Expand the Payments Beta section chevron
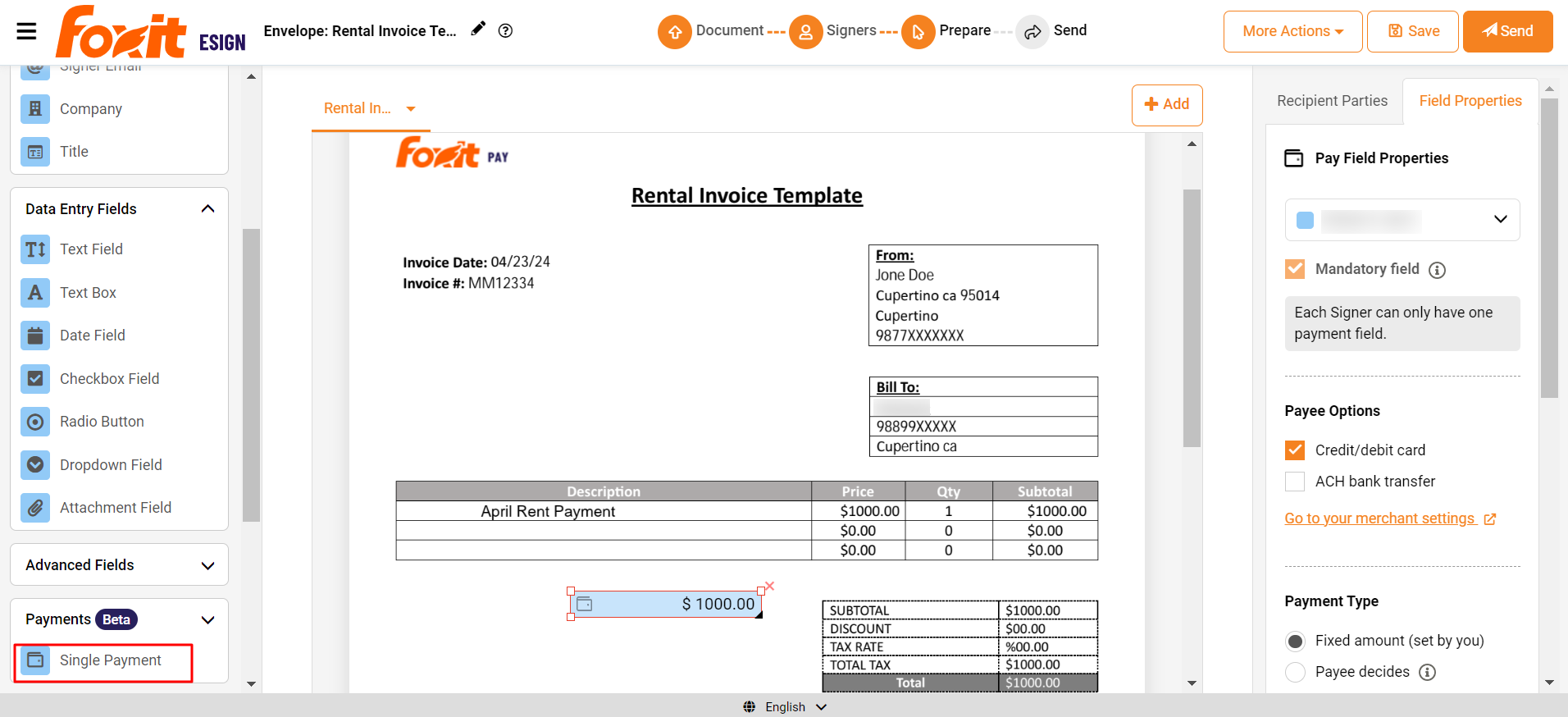This screenshot has height=717, width=1568. click(x=207, y=620)
